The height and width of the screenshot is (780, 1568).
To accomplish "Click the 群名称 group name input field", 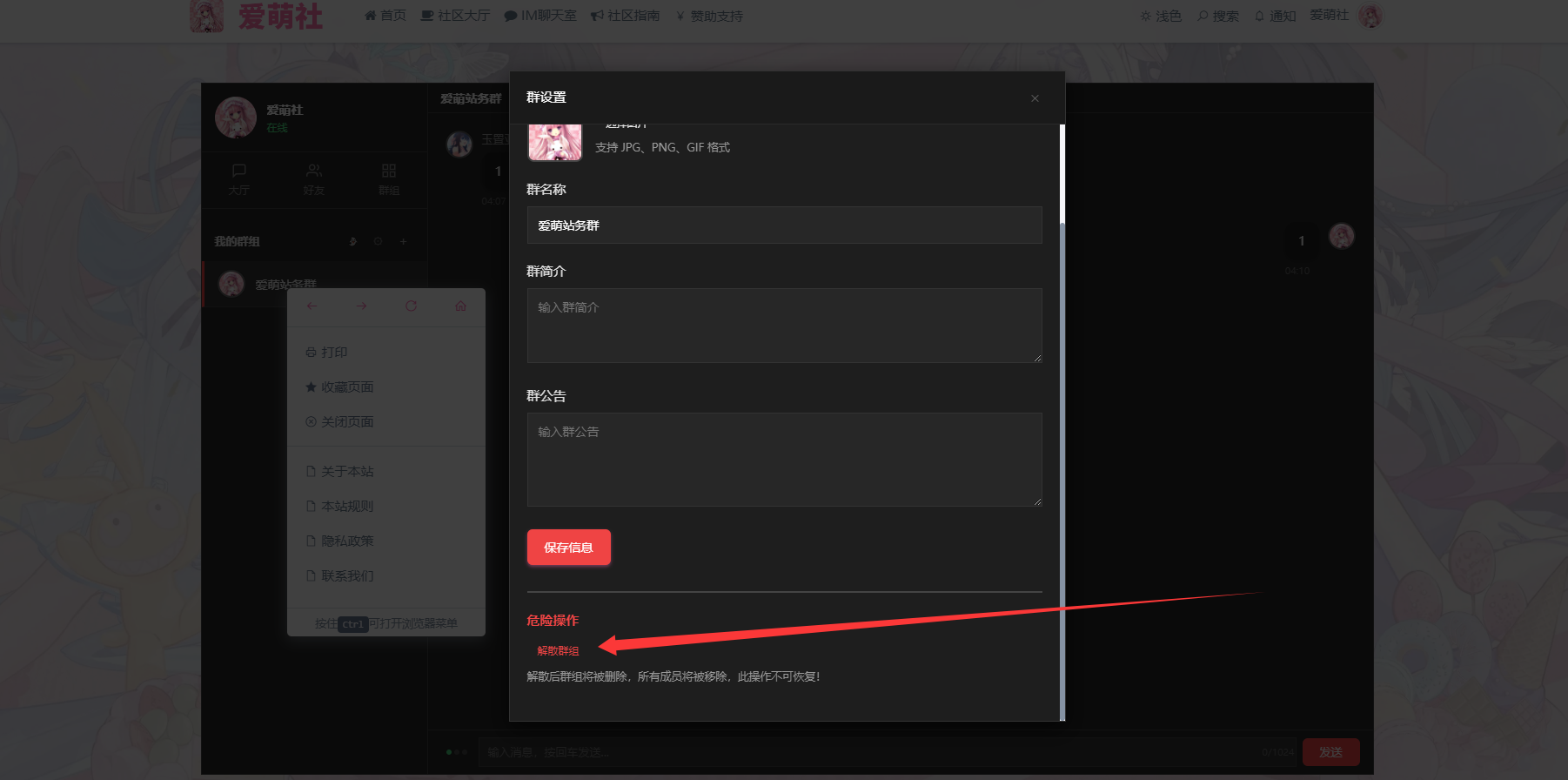I will tap(784, 225).
